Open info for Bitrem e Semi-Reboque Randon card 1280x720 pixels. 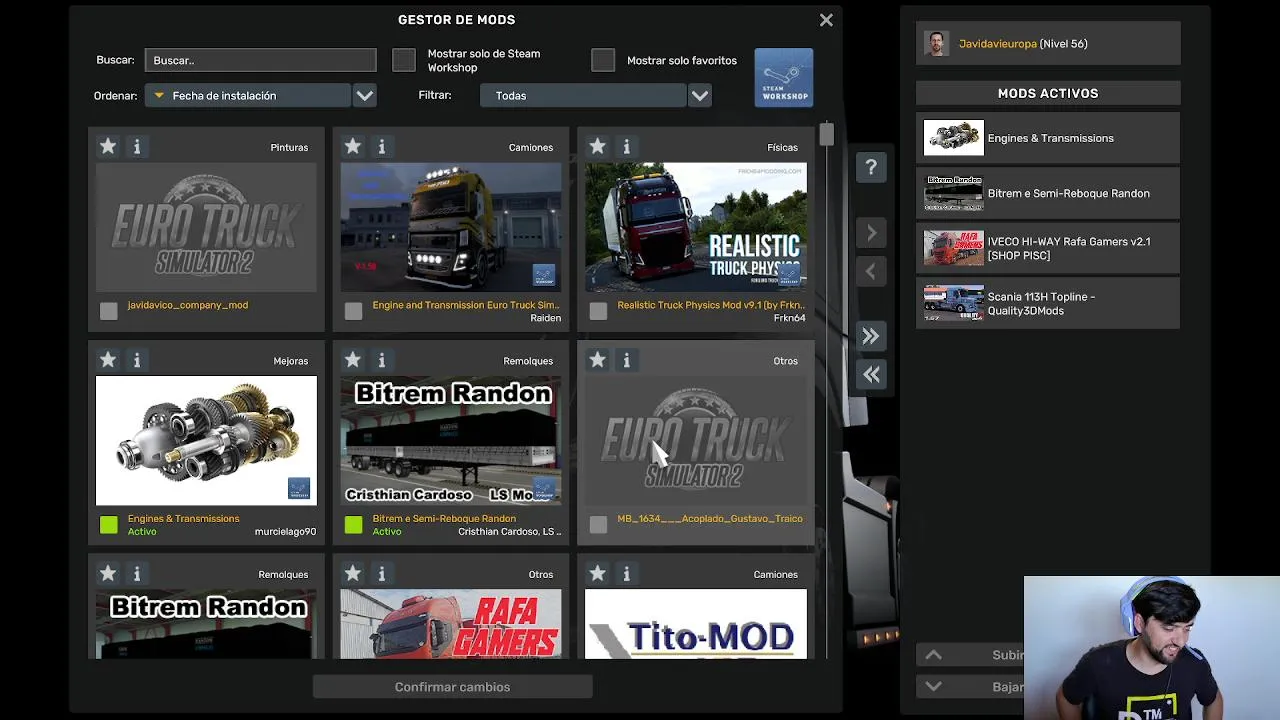(x=382, y=360)
